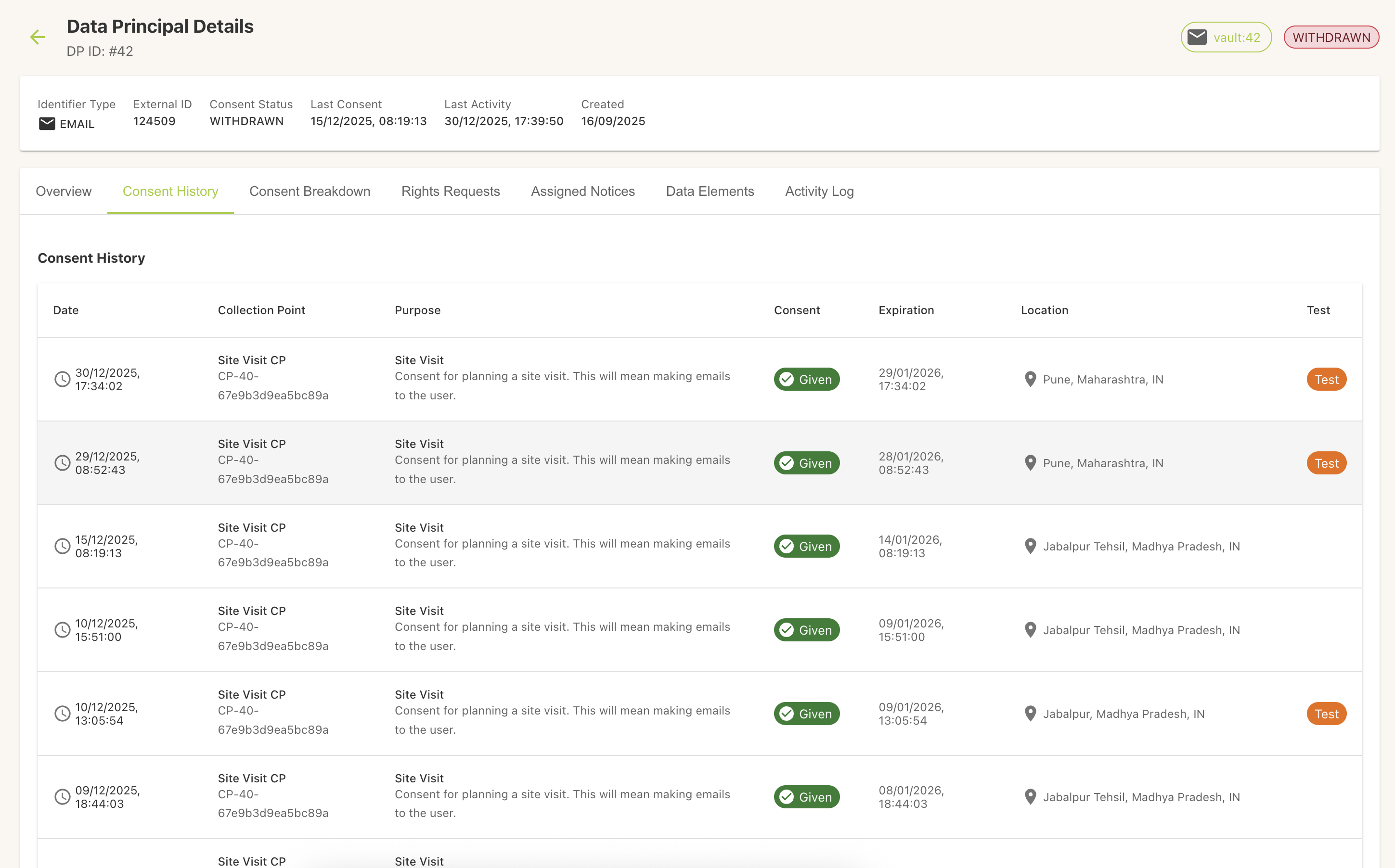
Task: Click the EMAIL identifier envelope icon
Action: (x=47, y=124)
